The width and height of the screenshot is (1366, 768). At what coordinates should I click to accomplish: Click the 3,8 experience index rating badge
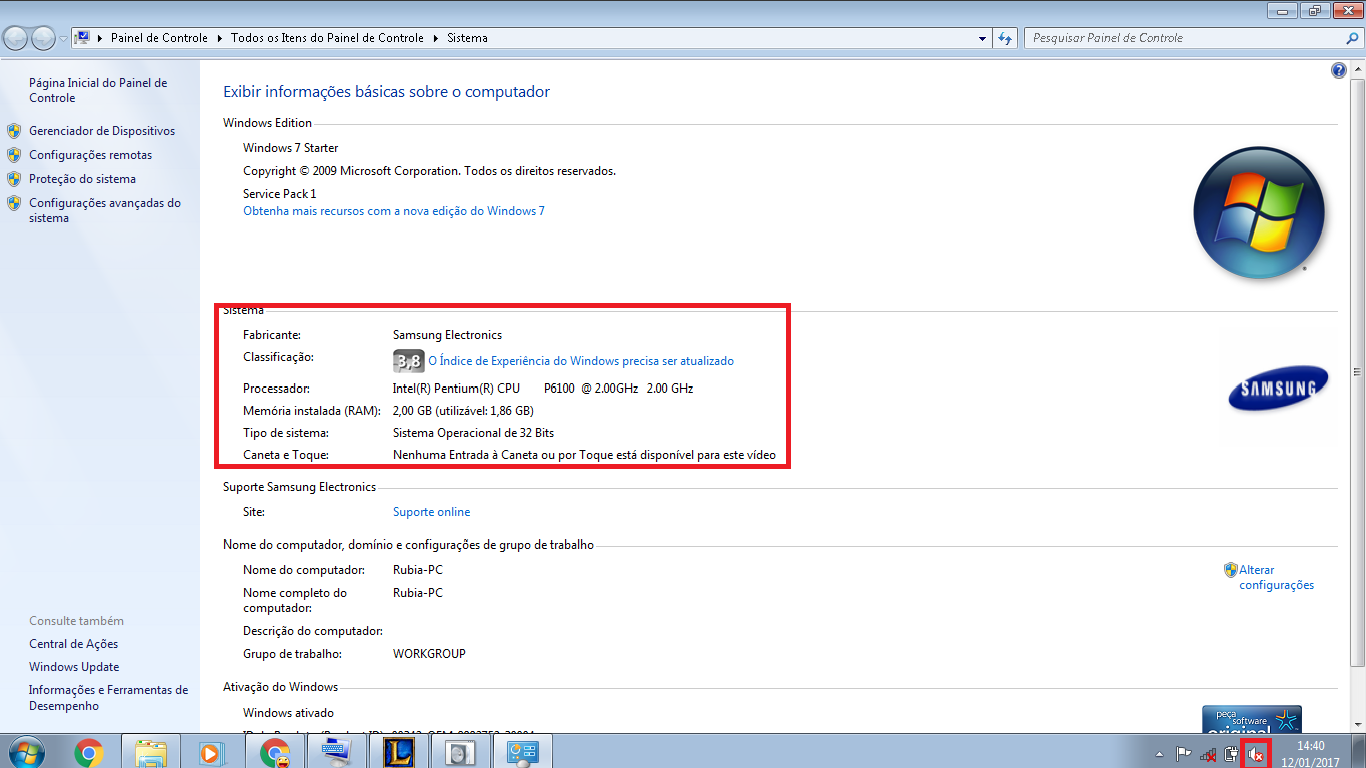tap(408, 361)
